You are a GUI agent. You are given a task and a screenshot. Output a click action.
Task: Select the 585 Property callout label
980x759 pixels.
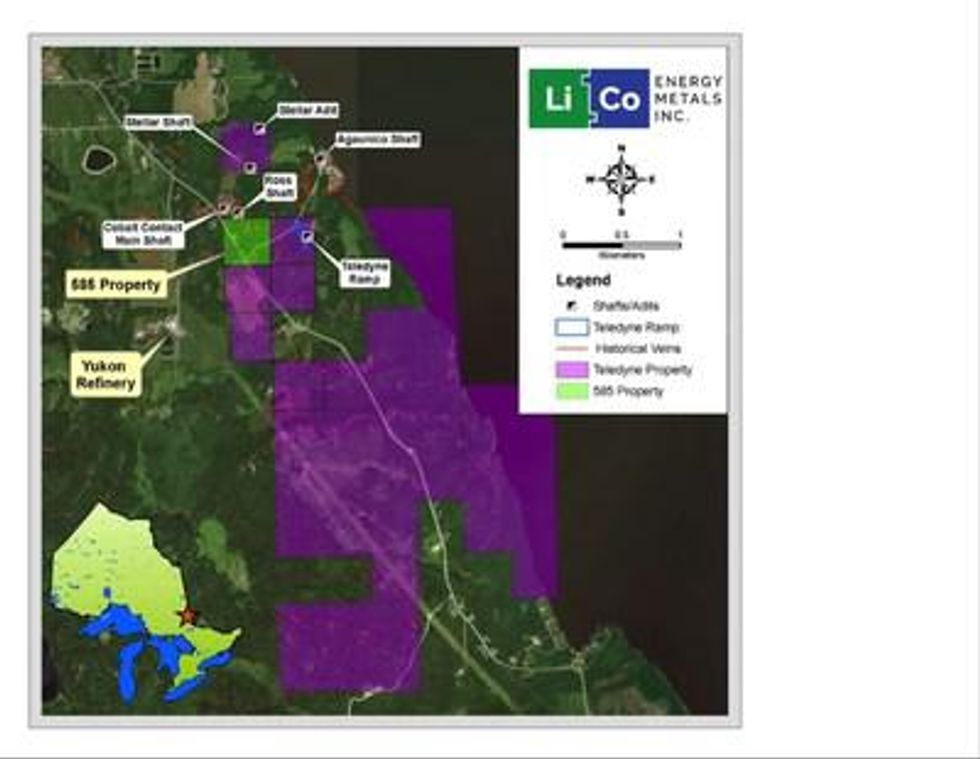(116, 285)
